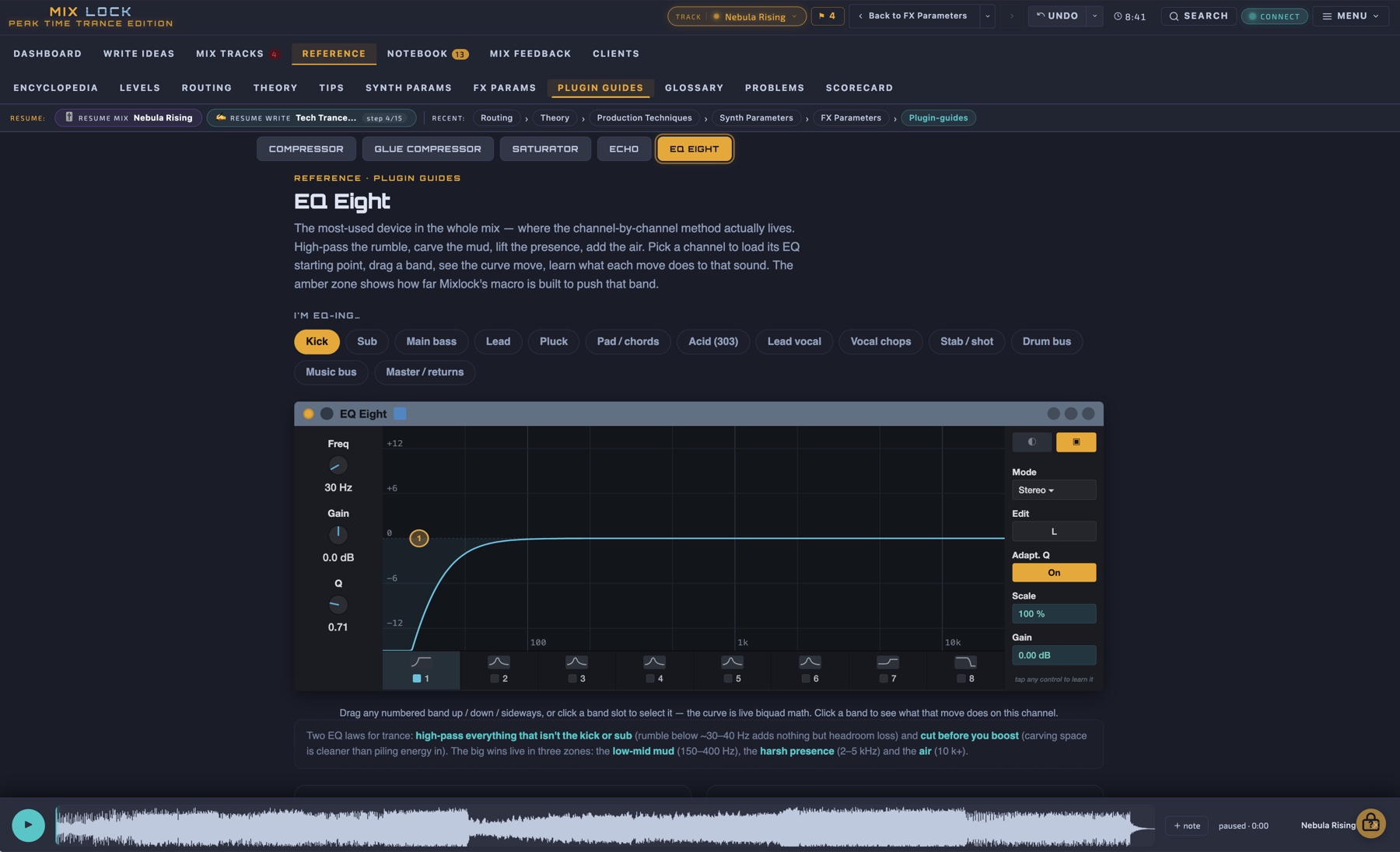Toggle the EQ Eight device power dot
The height and width of the screenshot is (852, 1400).
309,414
